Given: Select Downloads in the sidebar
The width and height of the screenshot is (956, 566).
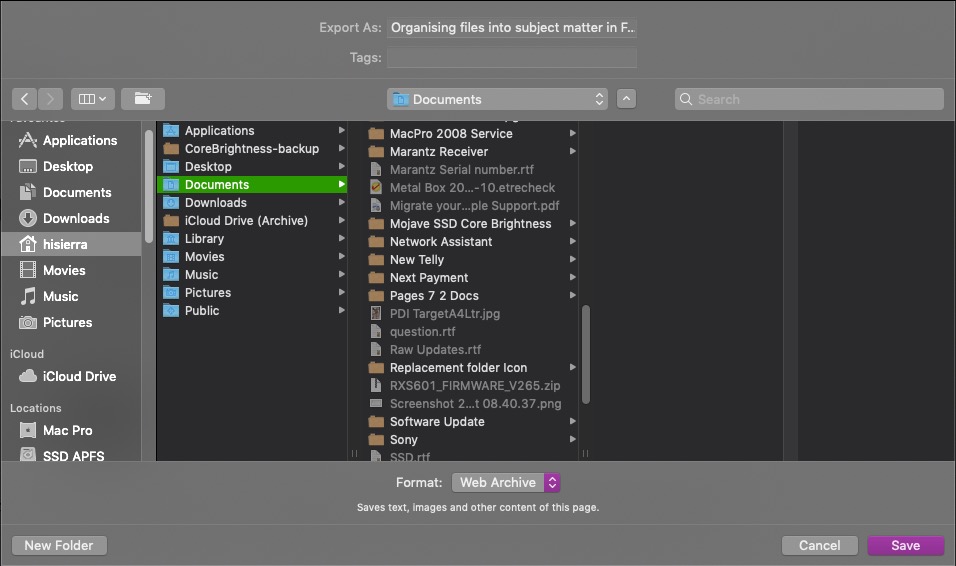Looking at the screenshot, I should pyautogui.click(x=71, y=218).
